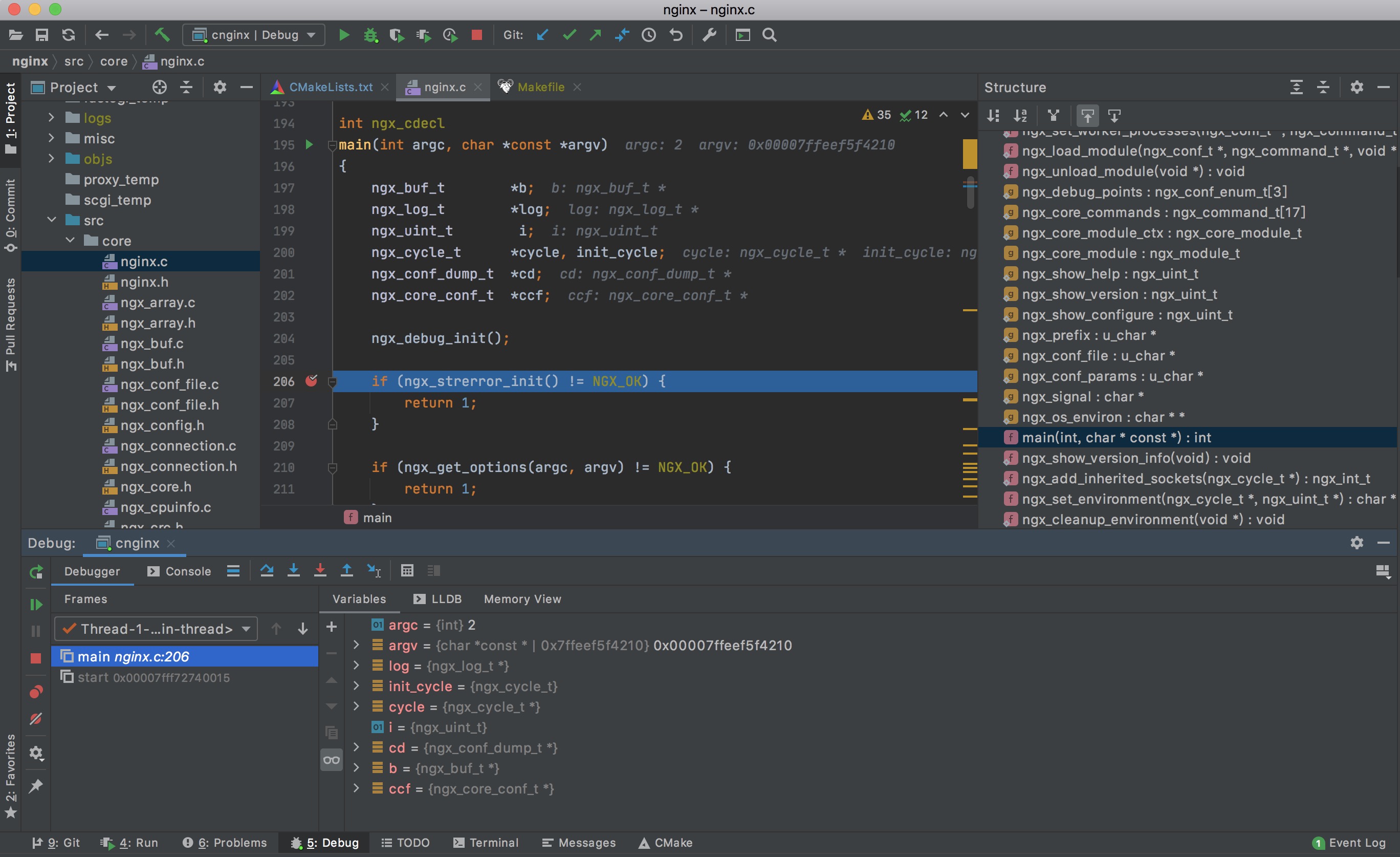1400x857 pixels.
Task: Toggle Mute Breakpoints in Debug sidebar
Action: tap(36, 719)
